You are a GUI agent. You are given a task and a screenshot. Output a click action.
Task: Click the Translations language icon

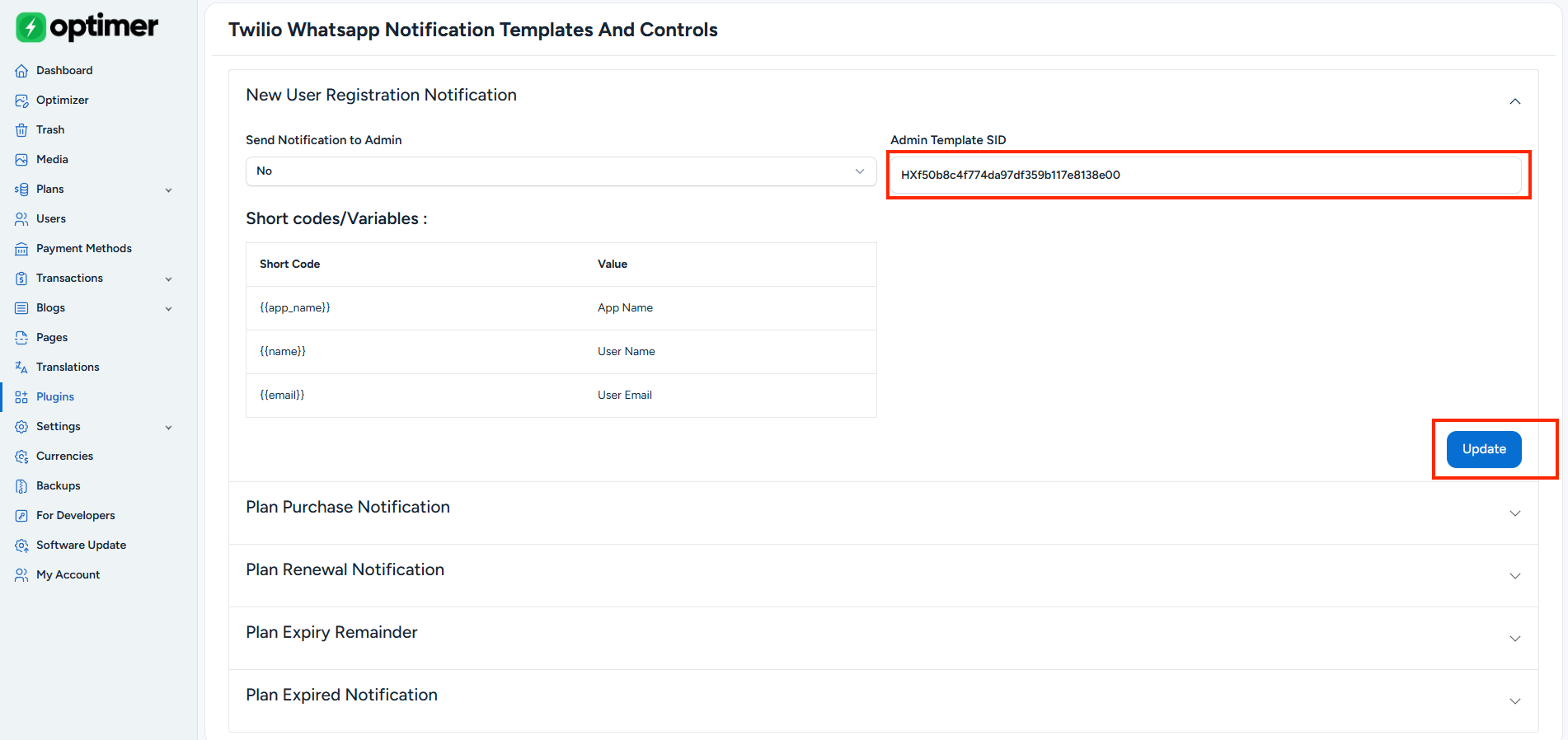click(21, 368)
